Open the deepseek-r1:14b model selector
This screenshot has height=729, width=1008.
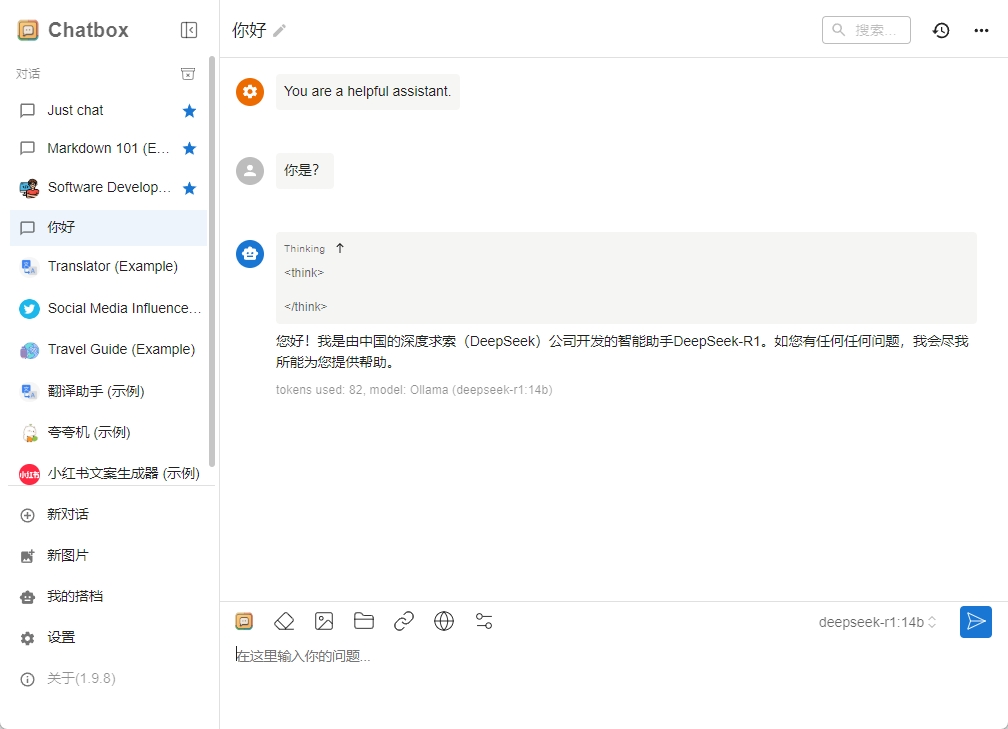pos(877,622)
